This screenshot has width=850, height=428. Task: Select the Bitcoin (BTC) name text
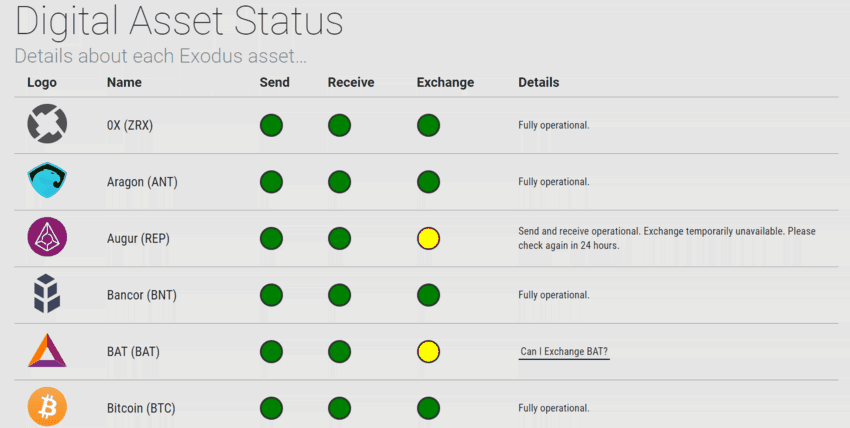[x=139, y=408]
